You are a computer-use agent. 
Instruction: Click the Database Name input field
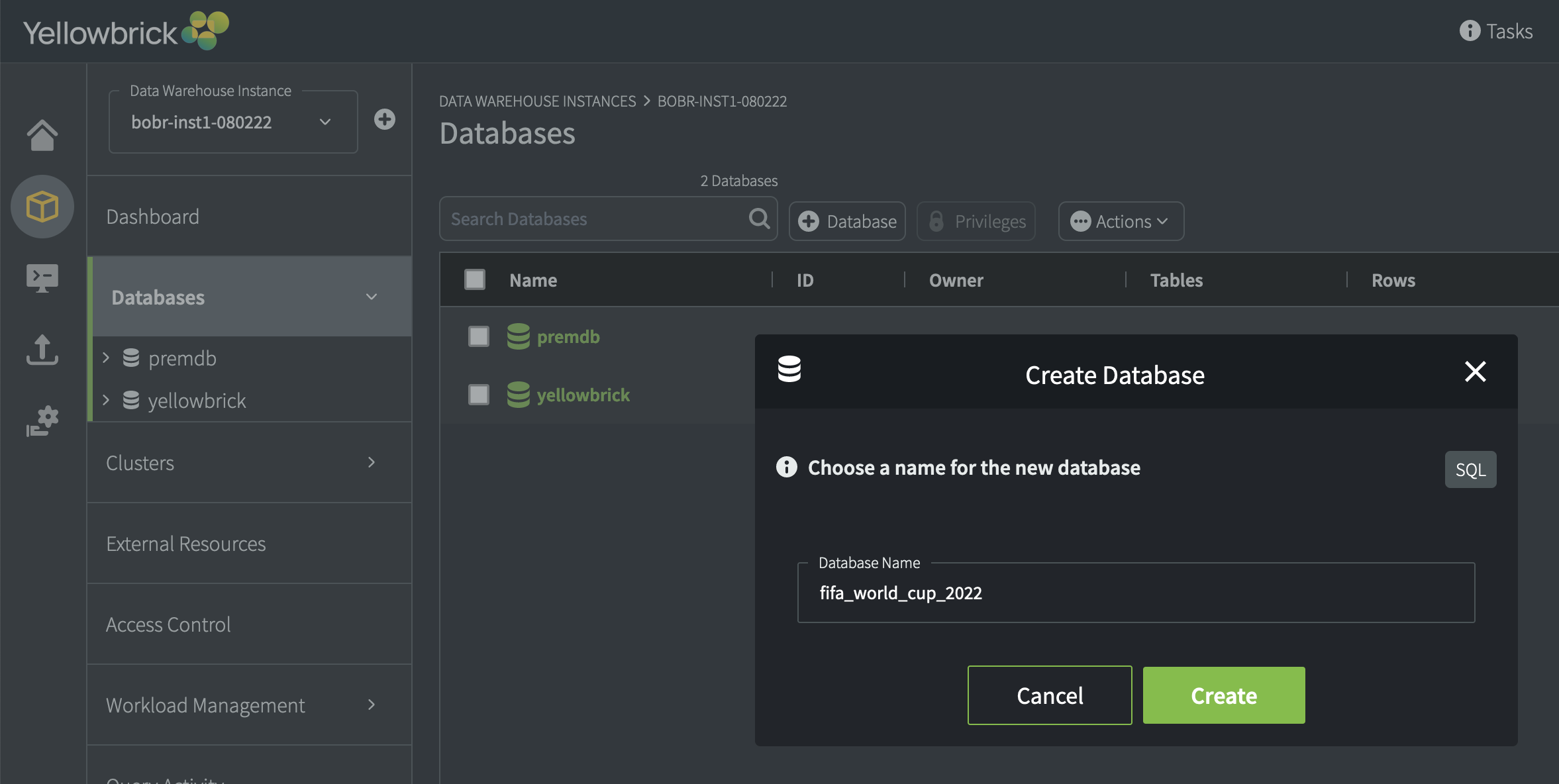pyautogui.click(x=1135, y=593)
